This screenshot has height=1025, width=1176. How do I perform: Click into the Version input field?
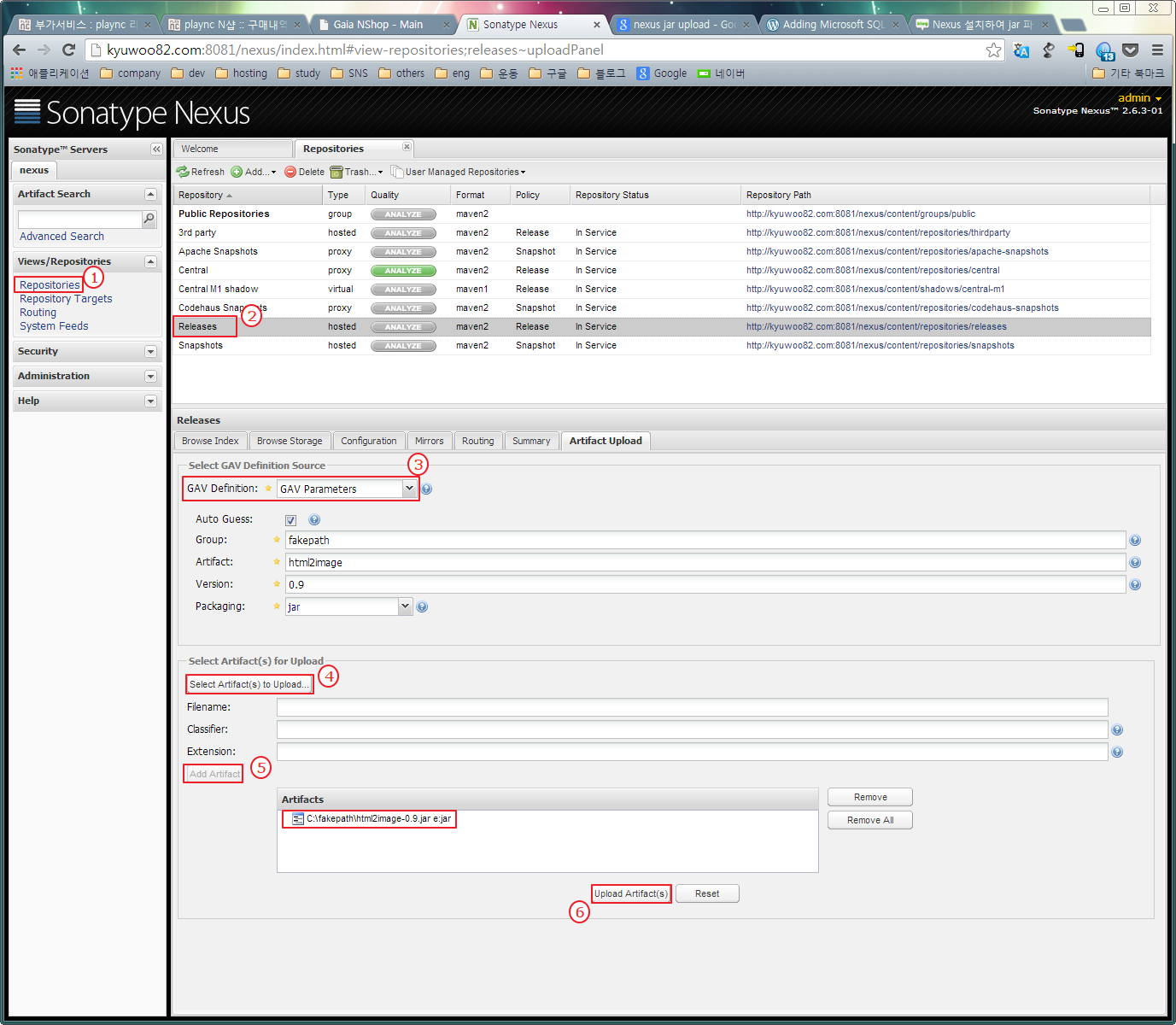point(705,584)
